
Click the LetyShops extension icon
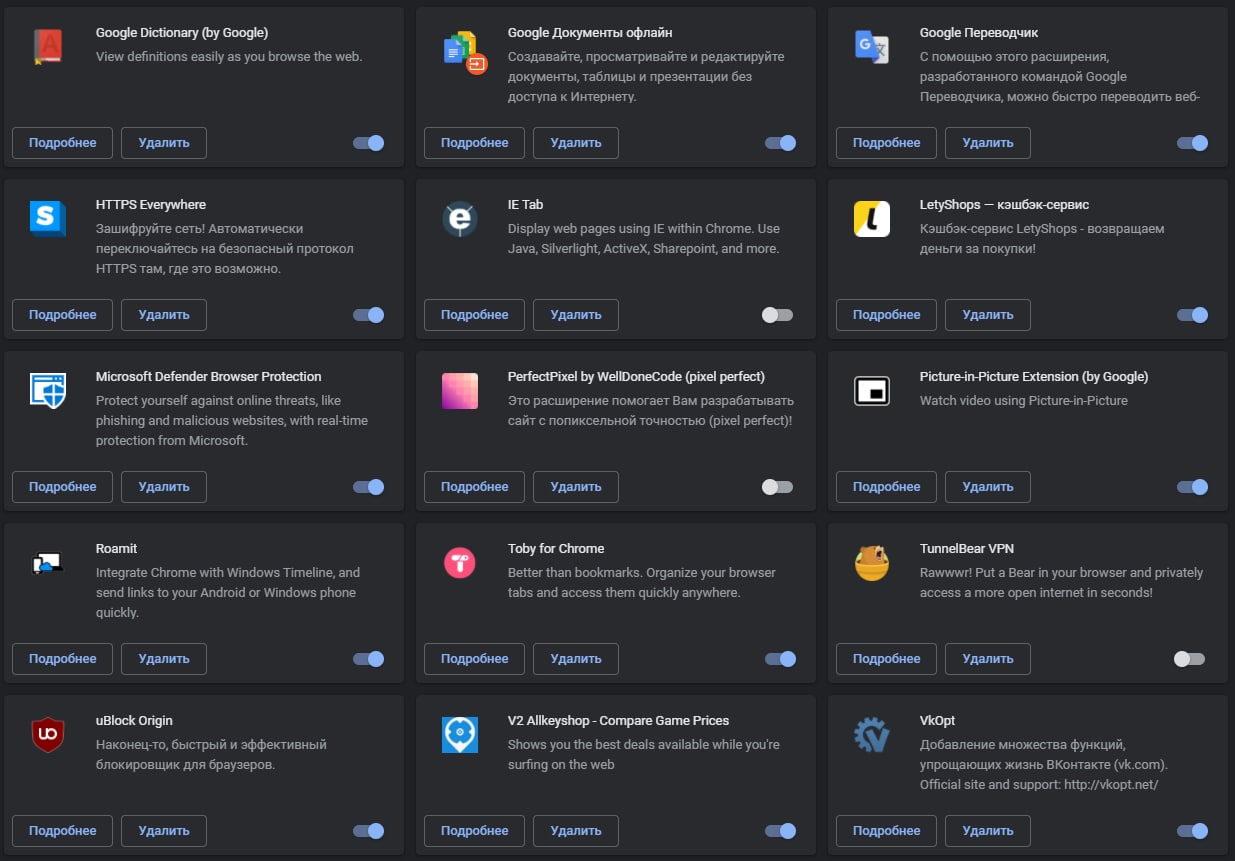(872, 219)
